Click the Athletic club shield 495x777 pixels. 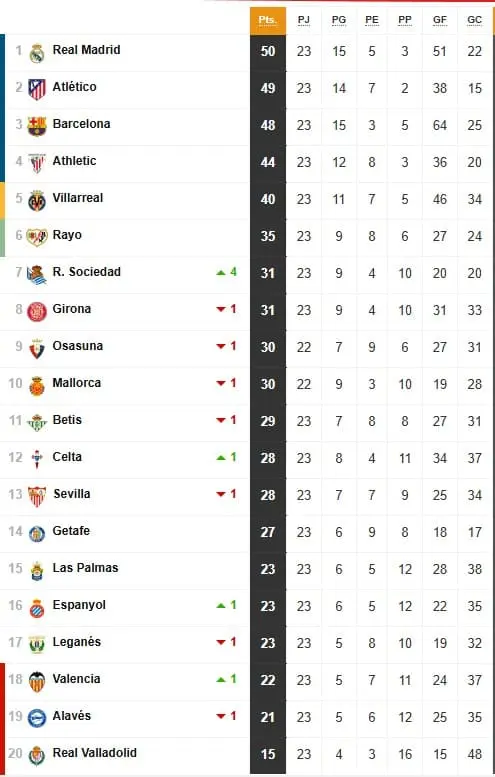point(37,163)
